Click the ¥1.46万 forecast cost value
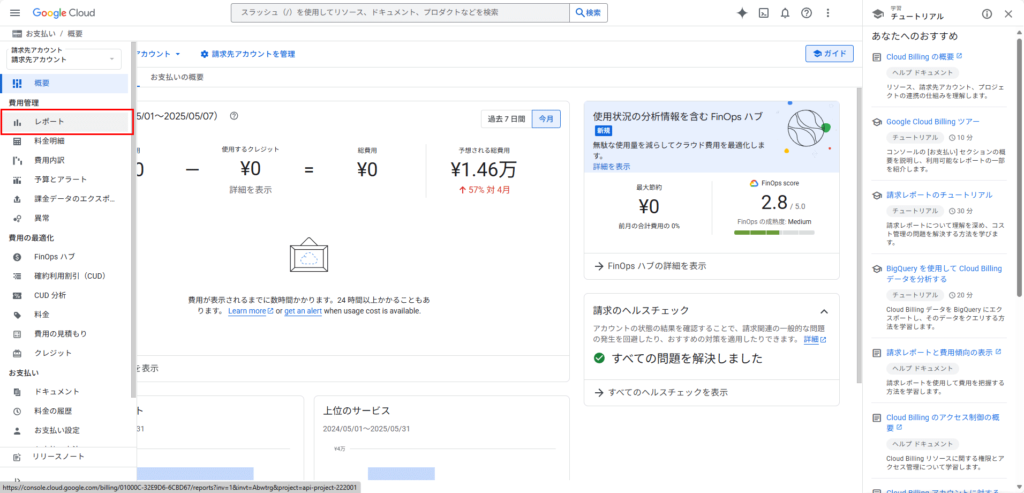The image size is (1024, 493). point(483,170)
